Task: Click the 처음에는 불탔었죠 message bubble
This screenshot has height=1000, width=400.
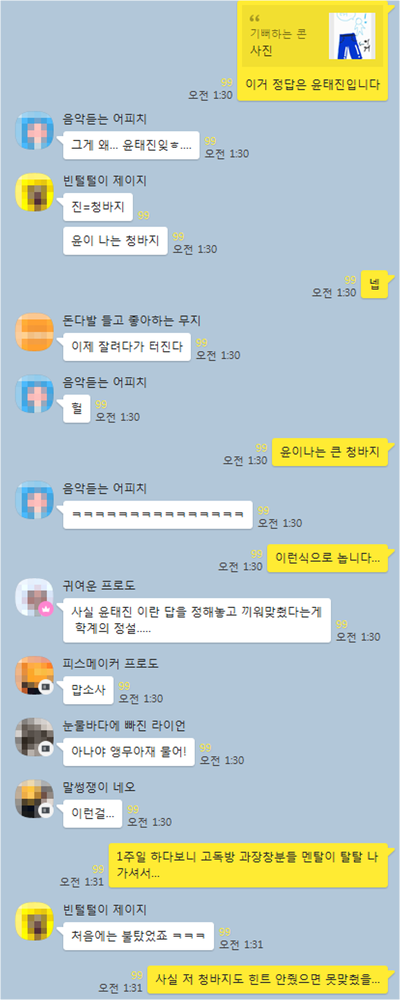Action: pos(138,936)
